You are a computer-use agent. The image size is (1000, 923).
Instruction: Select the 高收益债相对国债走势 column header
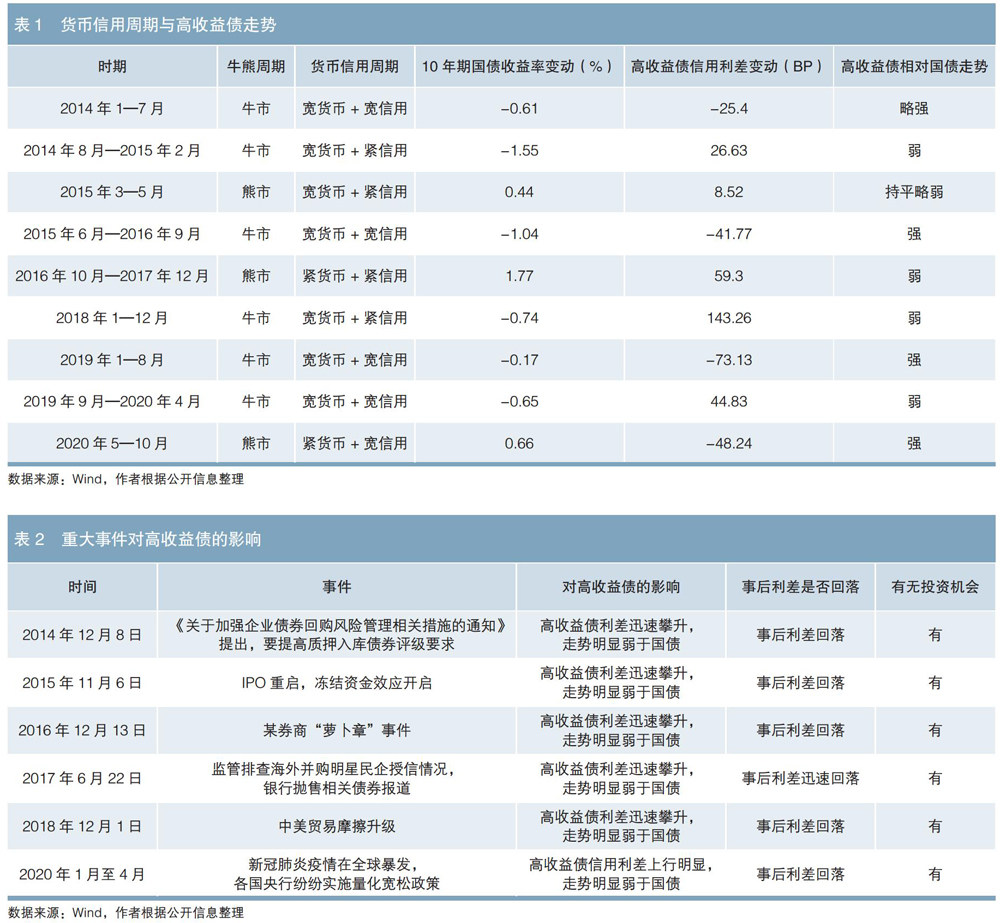(914, 67)
